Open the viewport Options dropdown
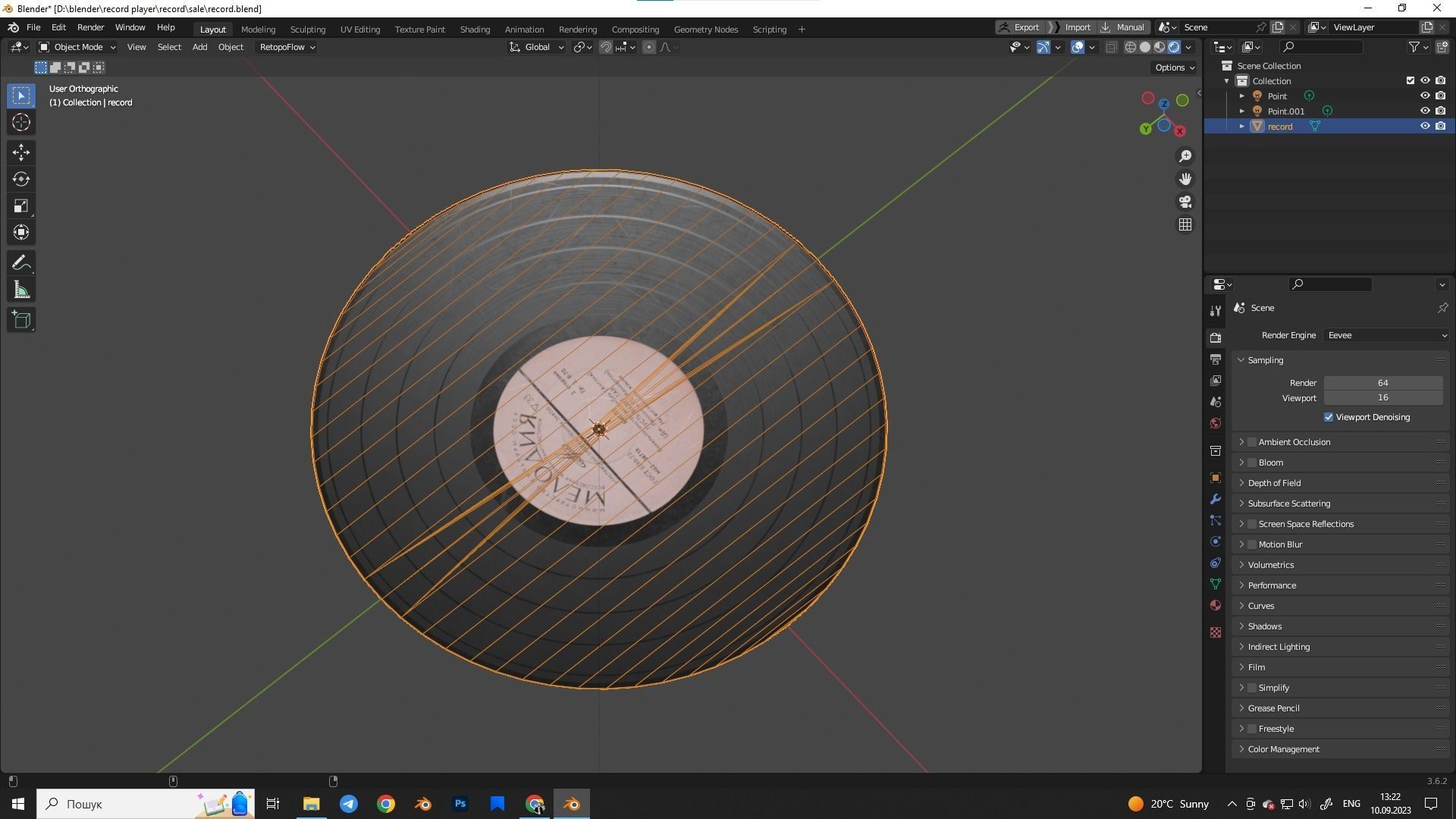 click(x=1174, y=67)
